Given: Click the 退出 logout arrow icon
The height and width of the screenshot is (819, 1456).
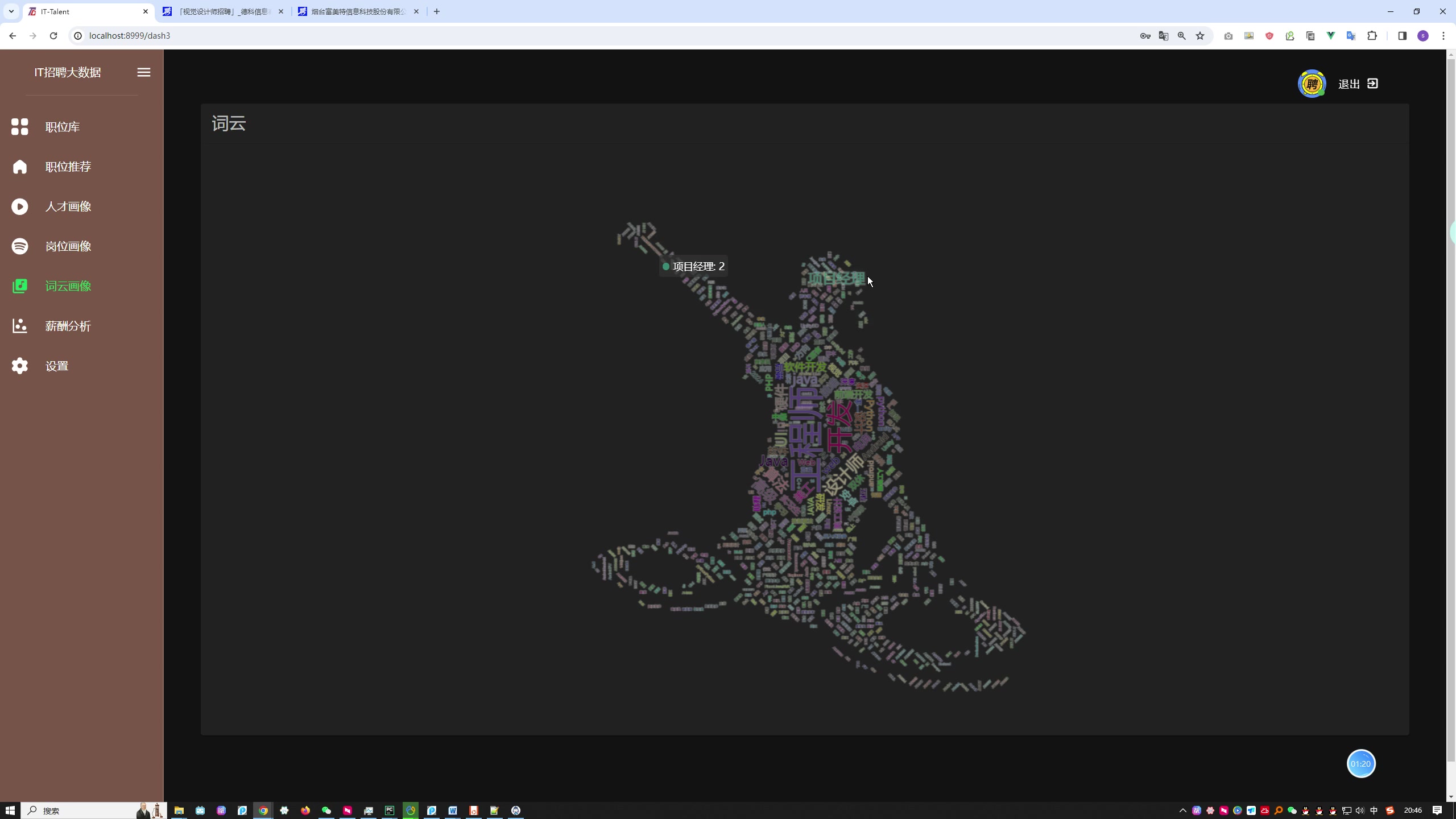Looking at the screenshot, I should (1372, 84).
